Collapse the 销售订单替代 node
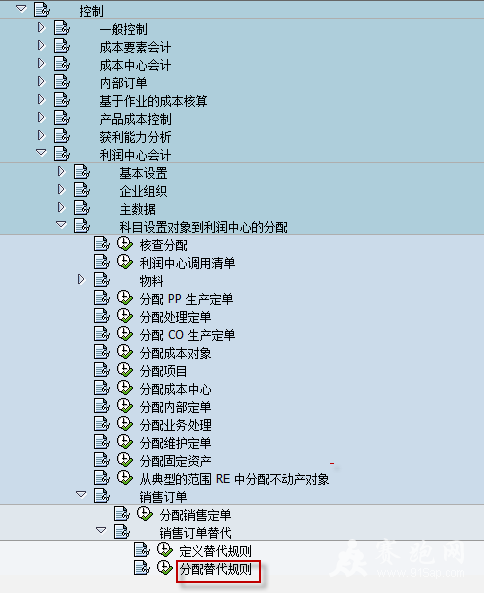This screenshot has width=484, height=593. (101, 530)
